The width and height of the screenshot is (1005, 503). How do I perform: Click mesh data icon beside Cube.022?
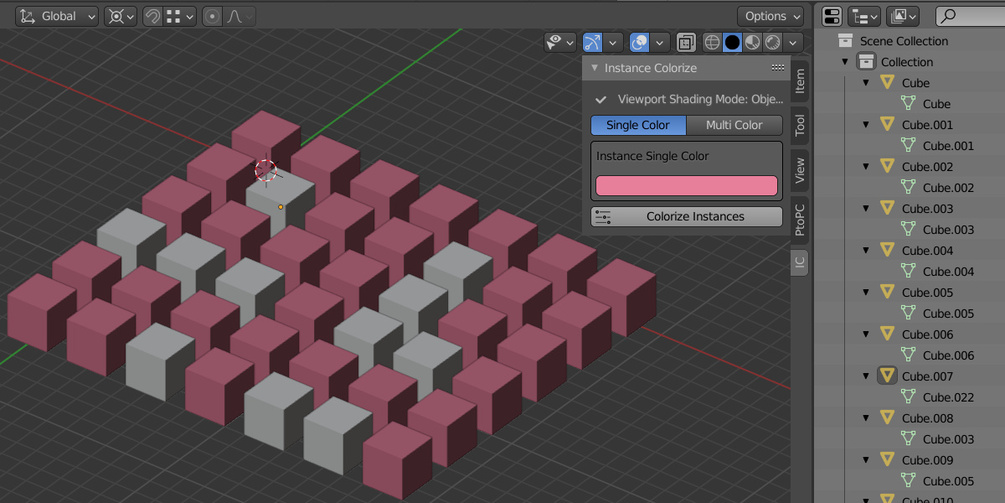[908, 397]
